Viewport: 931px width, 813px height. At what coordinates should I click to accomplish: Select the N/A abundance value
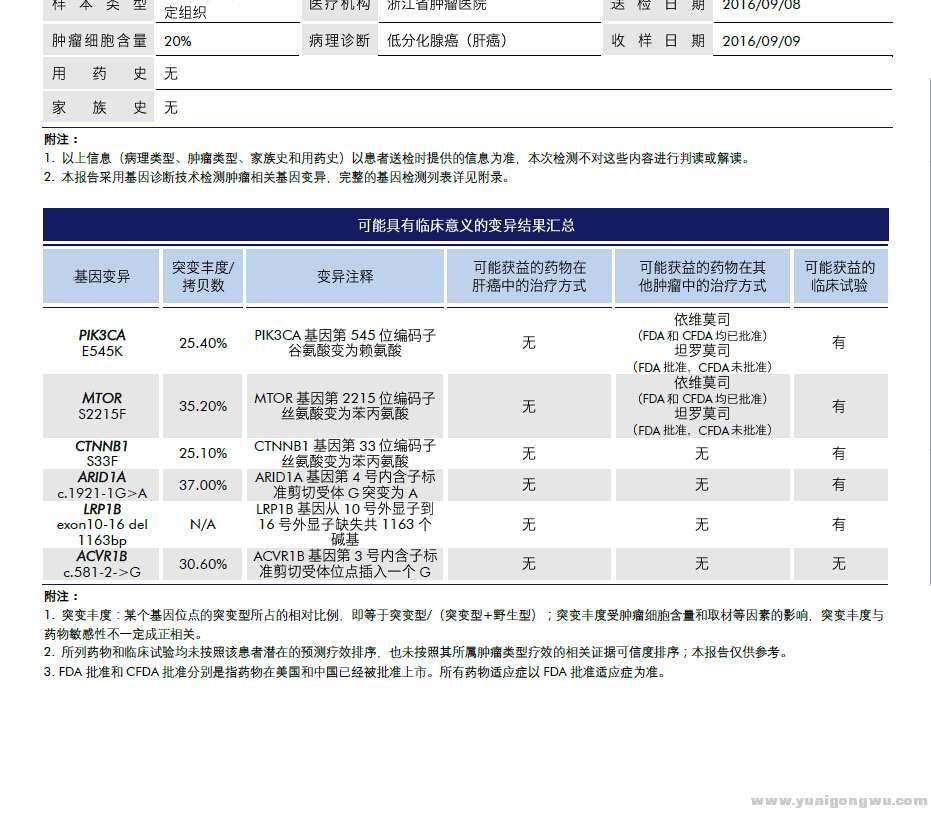203,524
